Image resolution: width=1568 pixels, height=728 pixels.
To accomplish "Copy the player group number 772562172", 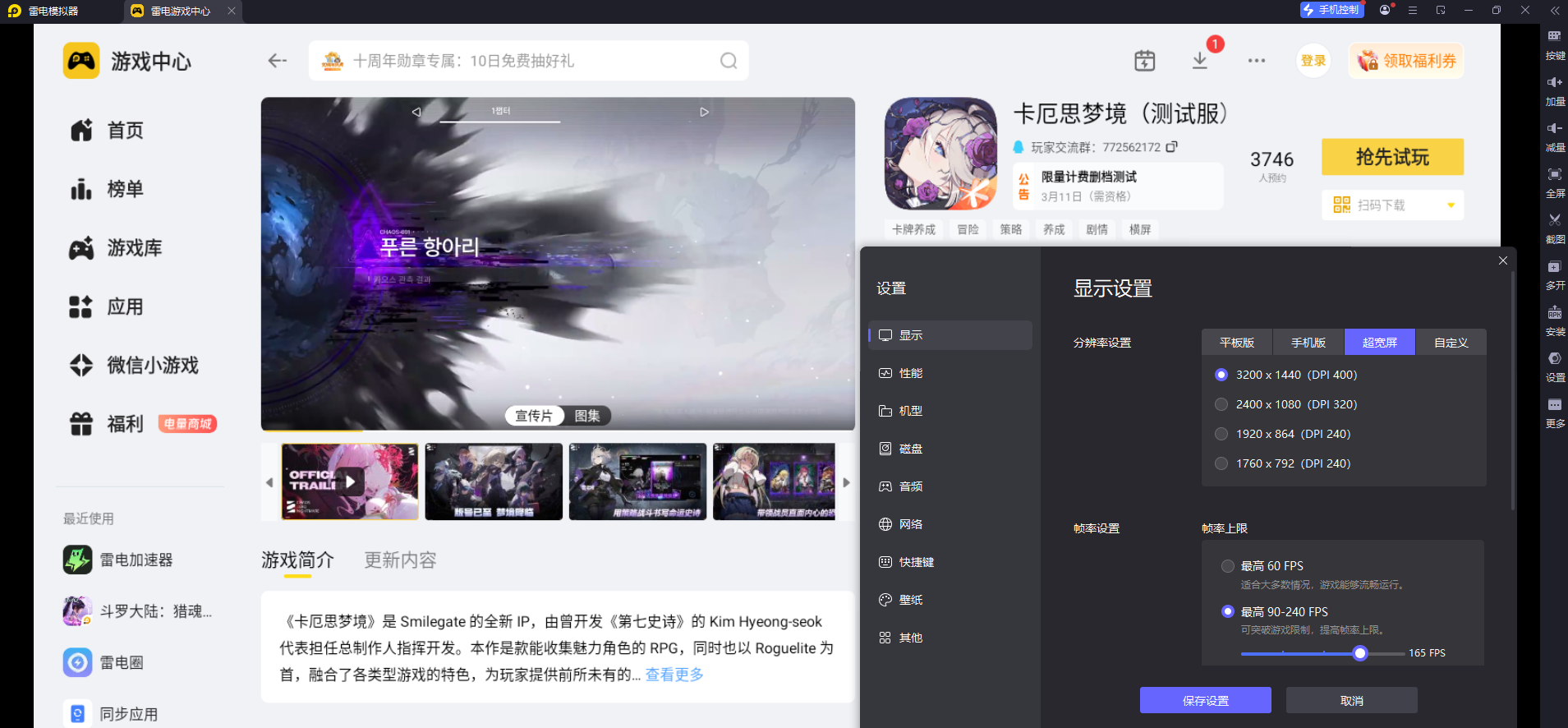I will click(1172, 146).
